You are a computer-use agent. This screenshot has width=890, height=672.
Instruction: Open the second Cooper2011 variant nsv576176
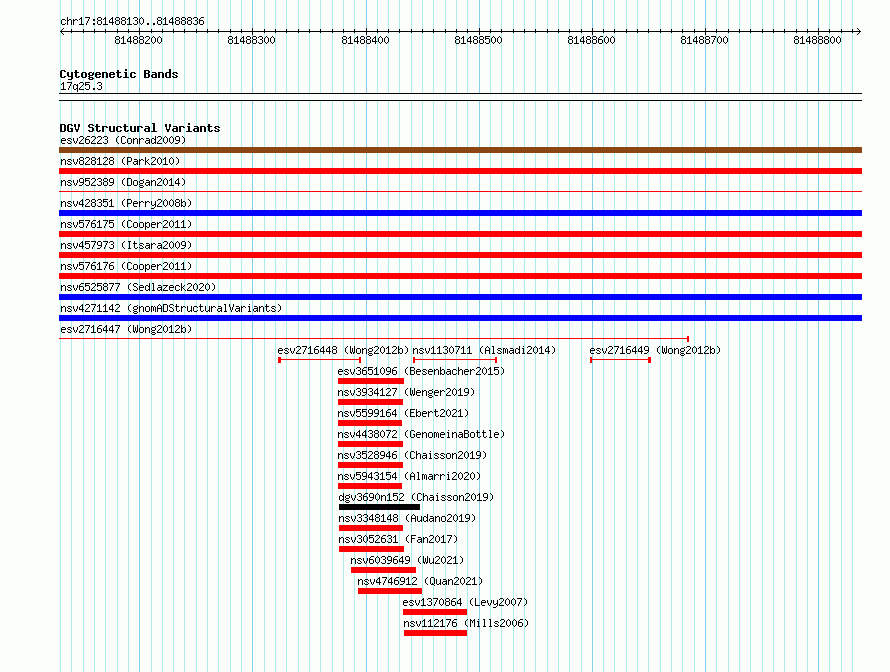[126, 266]
